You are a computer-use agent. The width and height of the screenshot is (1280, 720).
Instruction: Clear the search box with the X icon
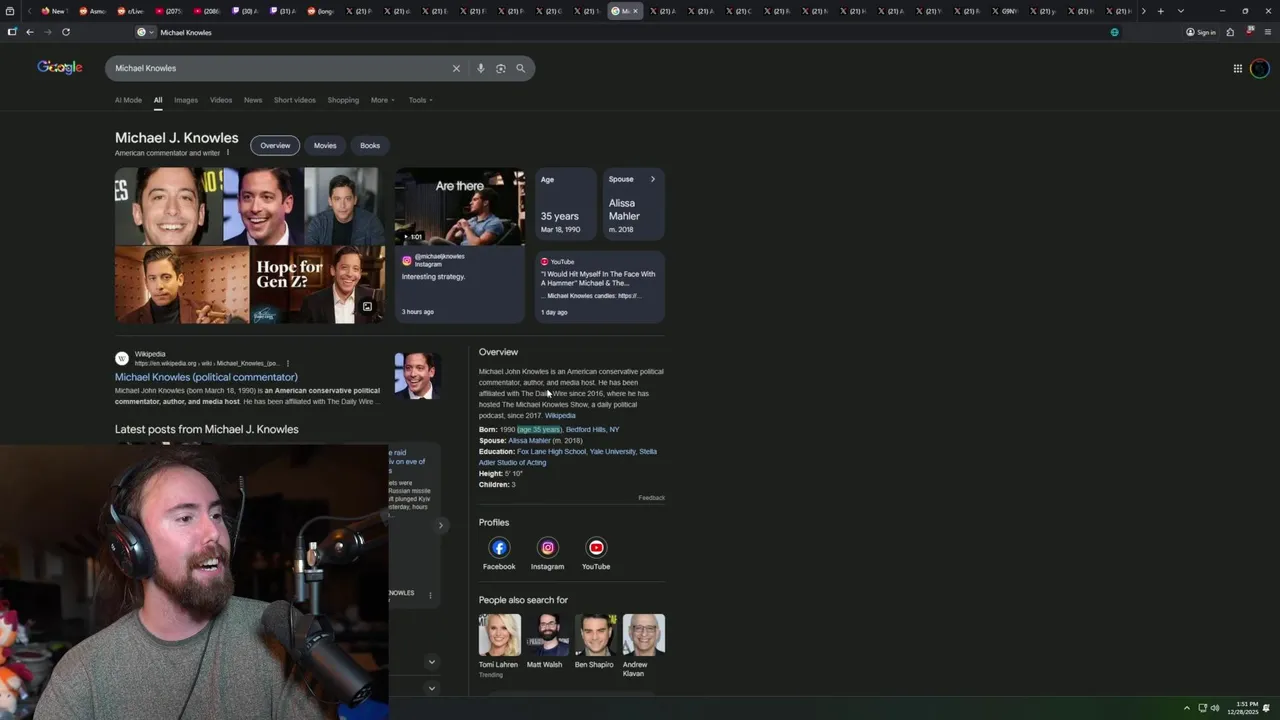pyautogui.click(x=456, y=68)
